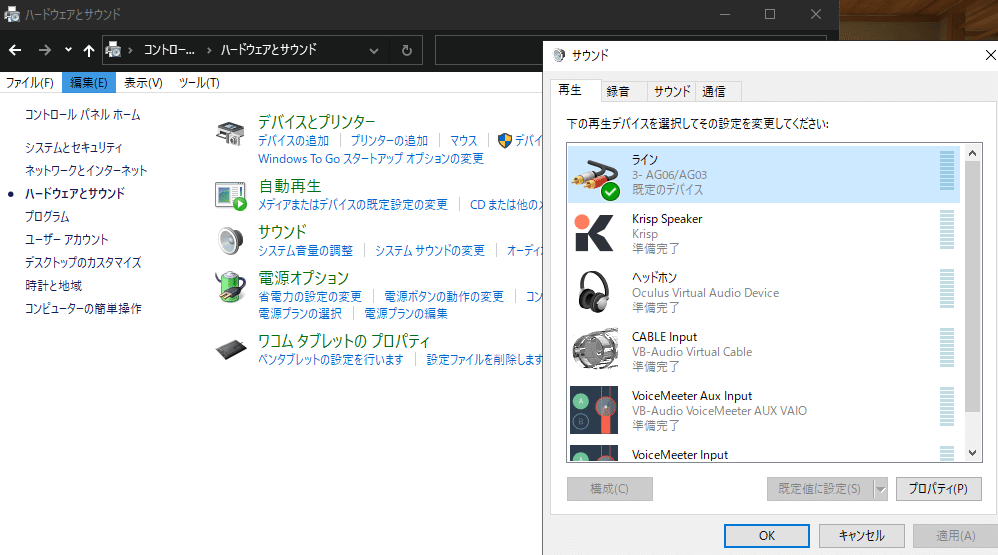
Task: Select the Krisp Speaker device icon
Action: [594, 233]
